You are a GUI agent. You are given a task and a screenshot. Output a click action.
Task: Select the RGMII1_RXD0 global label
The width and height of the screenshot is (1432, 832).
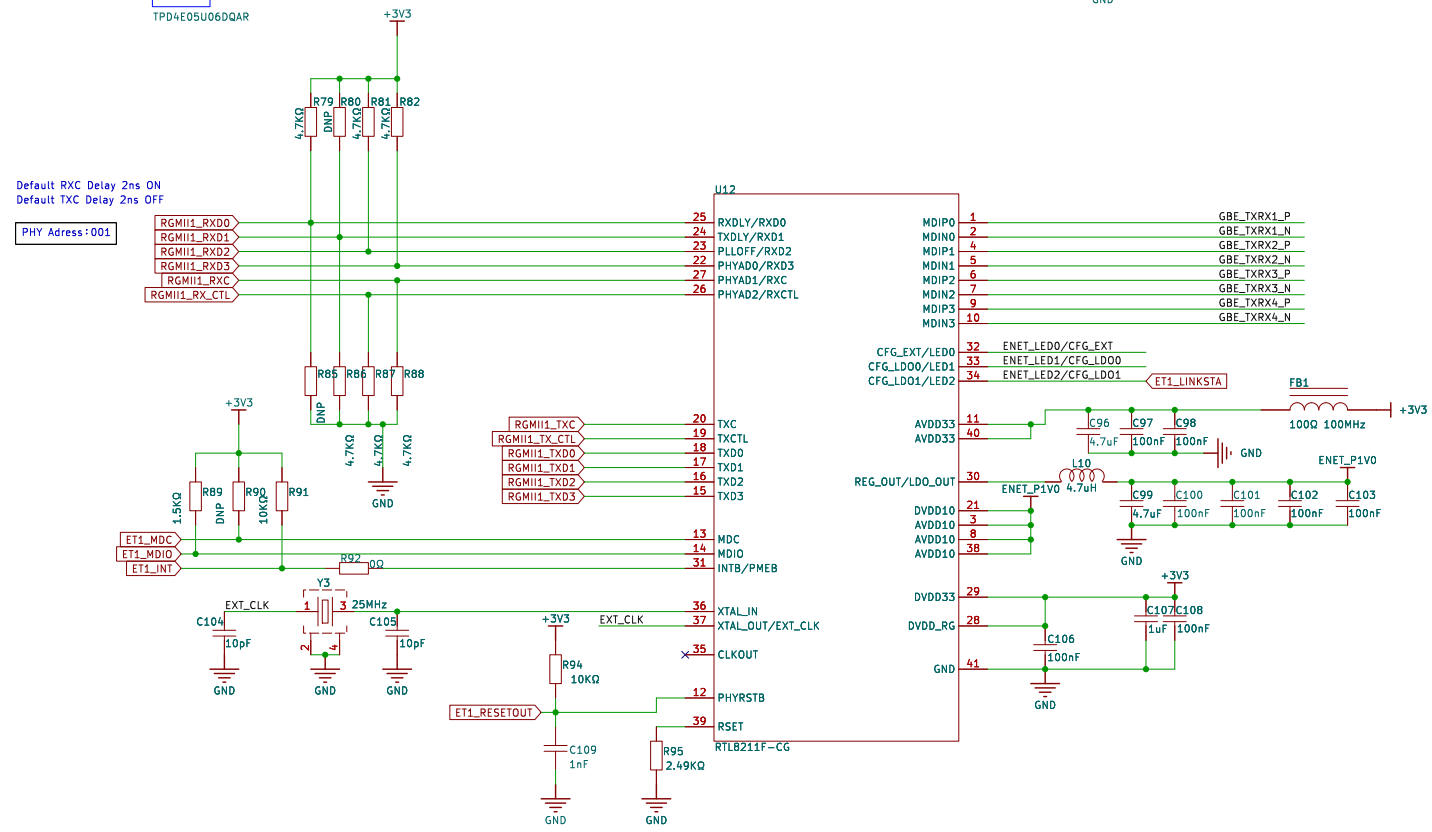197,222
